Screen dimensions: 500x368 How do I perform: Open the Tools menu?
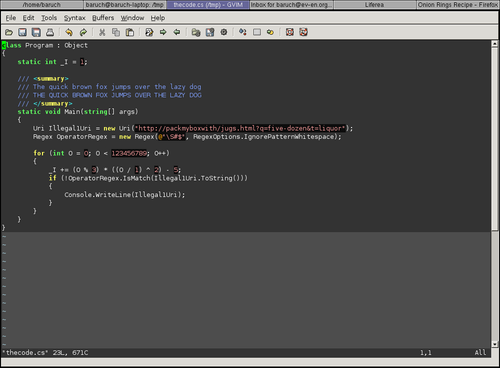49,18
